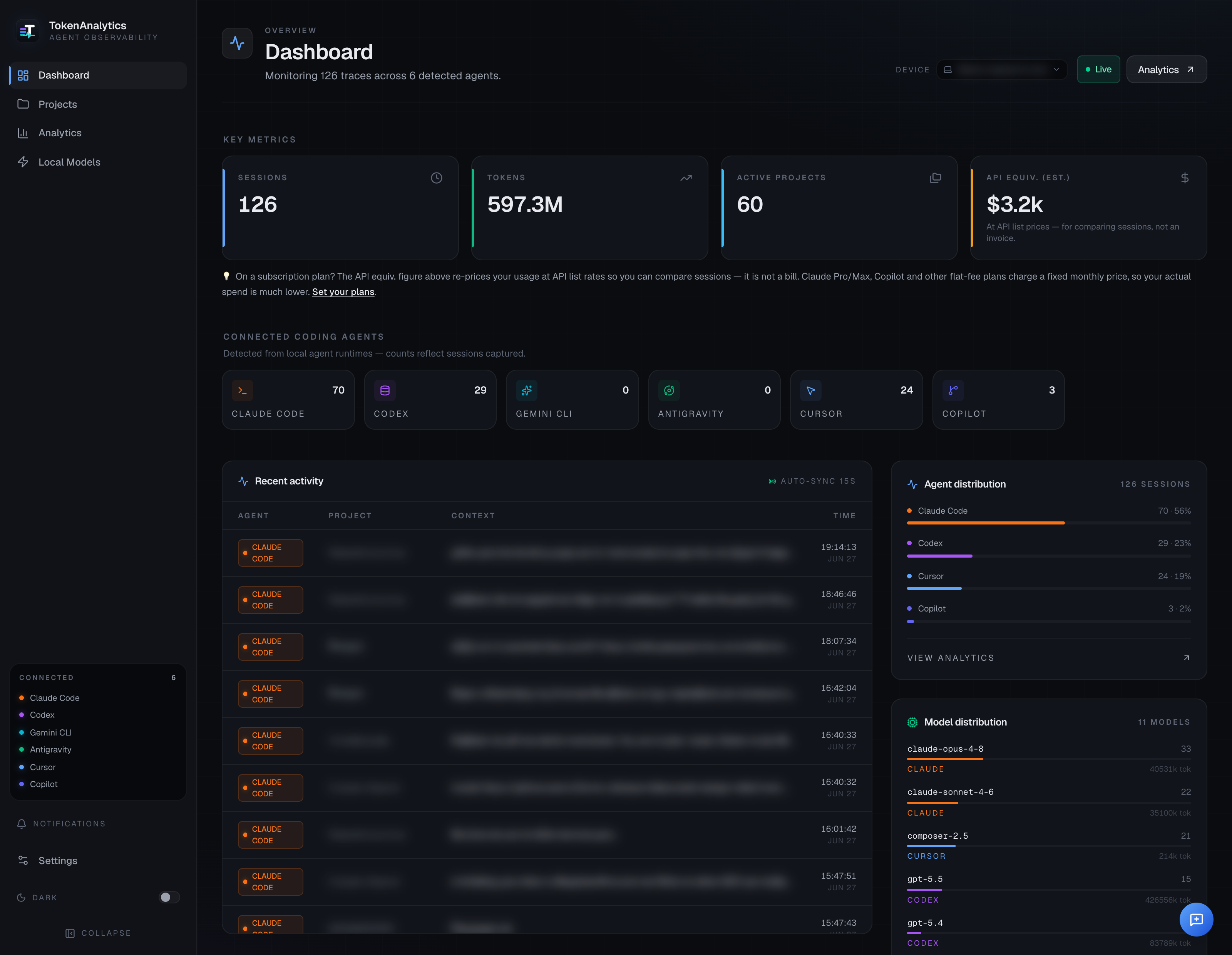
Task: Click the Auto-sync 15s indicator
Action: (x=812, y=481)
